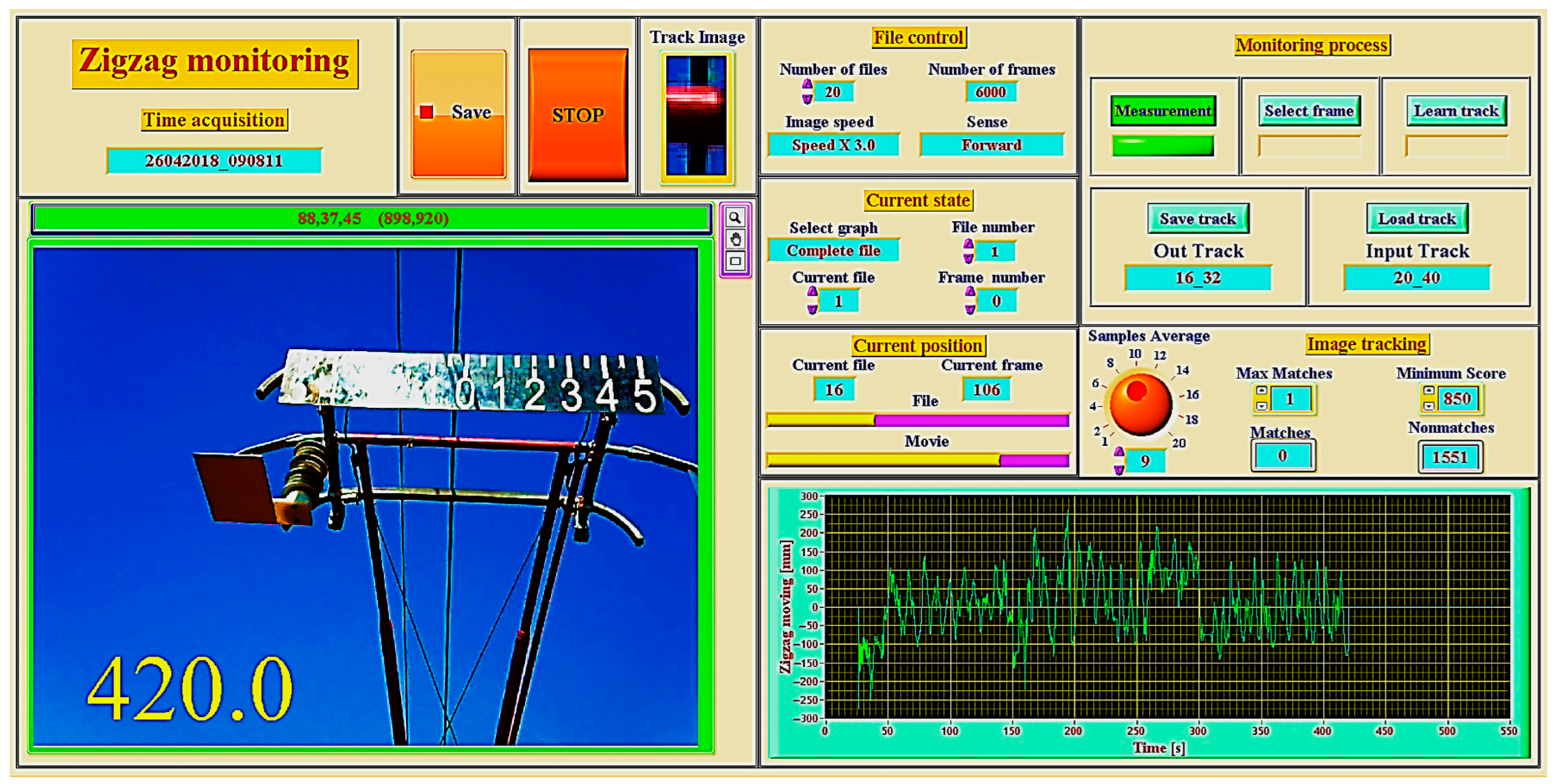Increment Samples Average numeric arrow
Viewport: 1558px width, 784px height.
click(x=1119, y=451)
